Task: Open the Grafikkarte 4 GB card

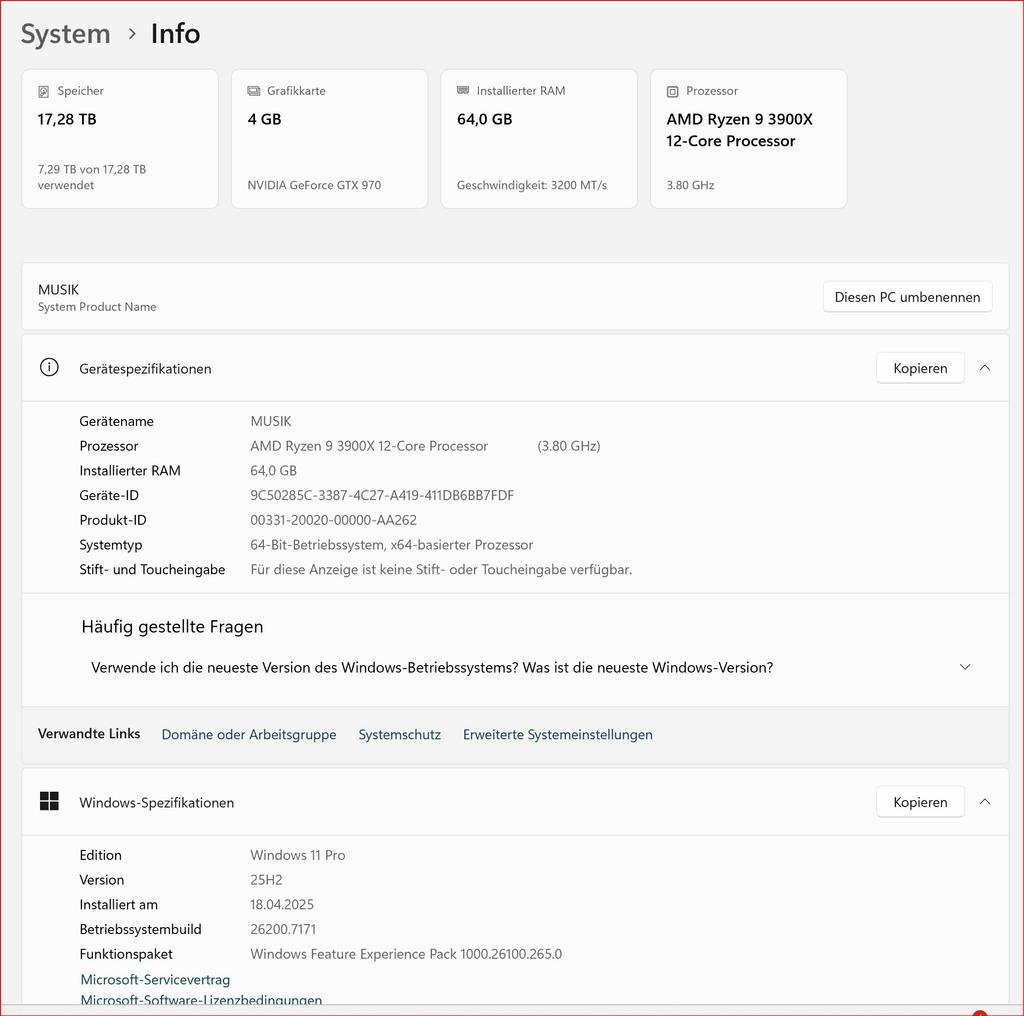Action: [x=330, y=138]
